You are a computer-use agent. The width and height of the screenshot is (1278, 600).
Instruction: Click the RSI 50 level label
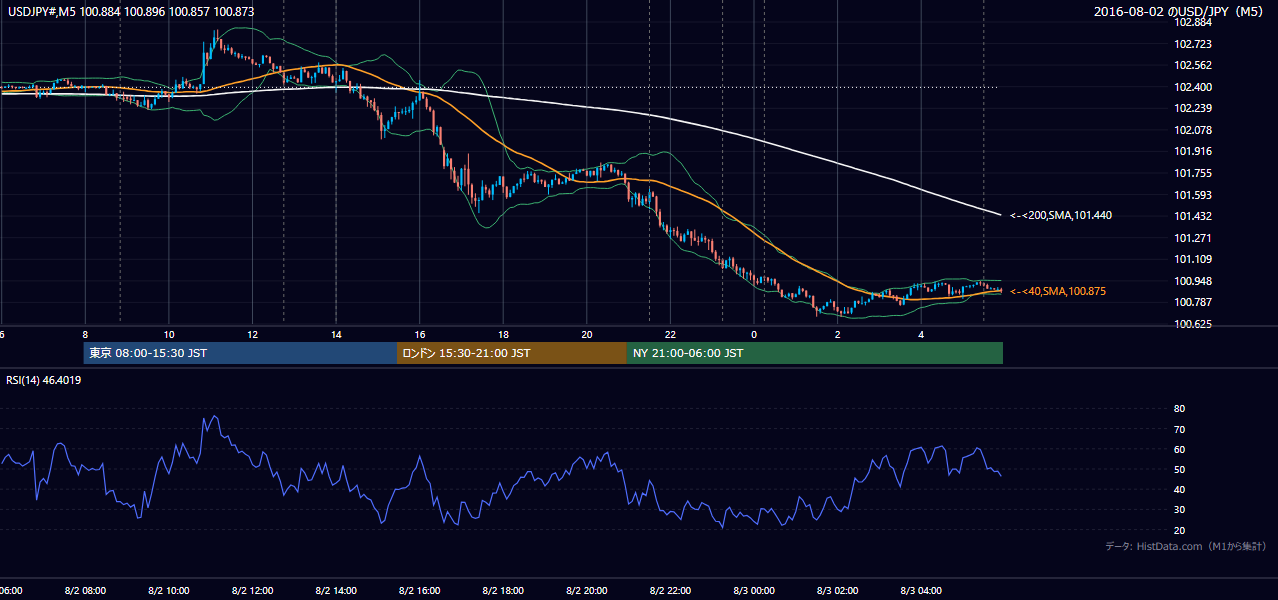[1179, 470]
